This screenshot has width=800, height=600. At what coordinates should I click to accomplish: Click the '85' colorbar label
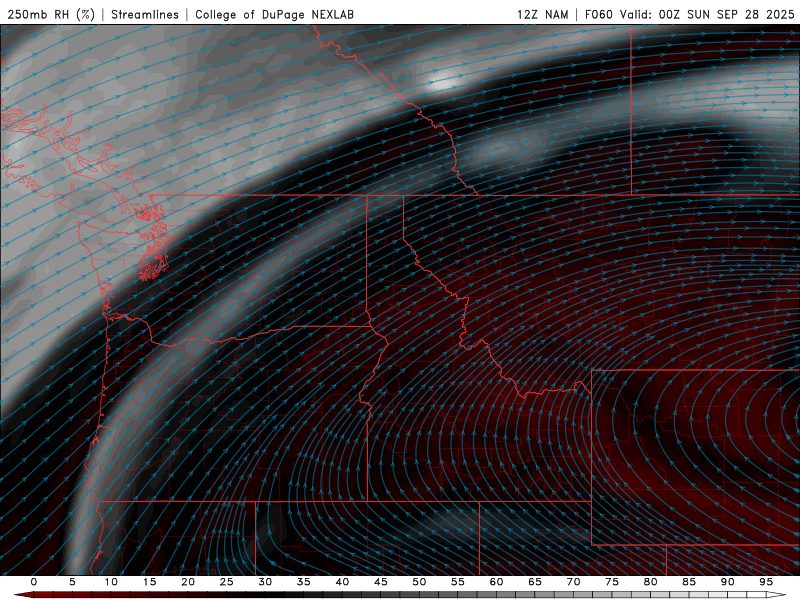pyautogui.click(x=689, y=582)
